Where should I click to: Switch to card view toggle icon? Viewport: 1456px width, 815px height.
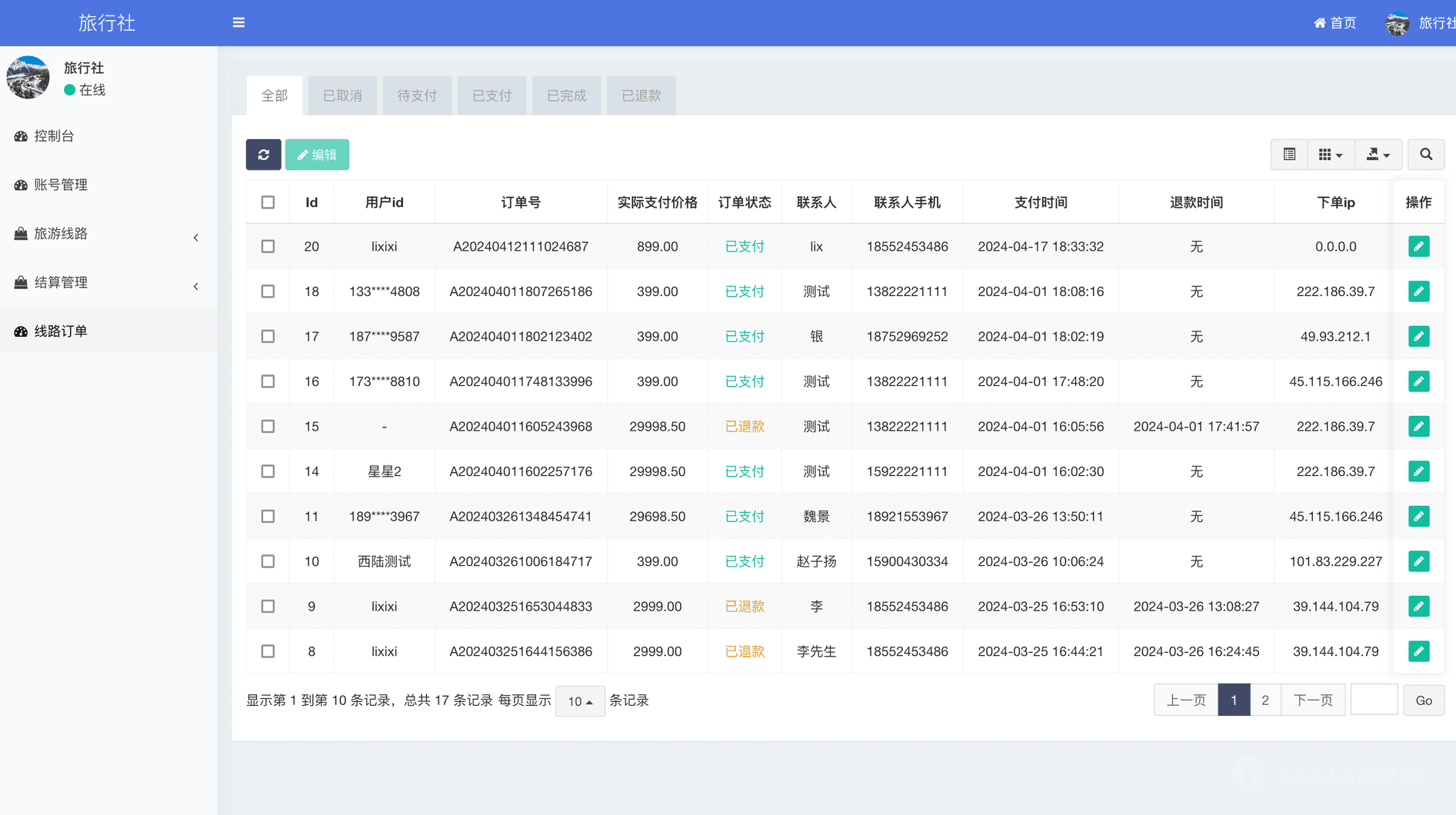tap(1289, 155)
